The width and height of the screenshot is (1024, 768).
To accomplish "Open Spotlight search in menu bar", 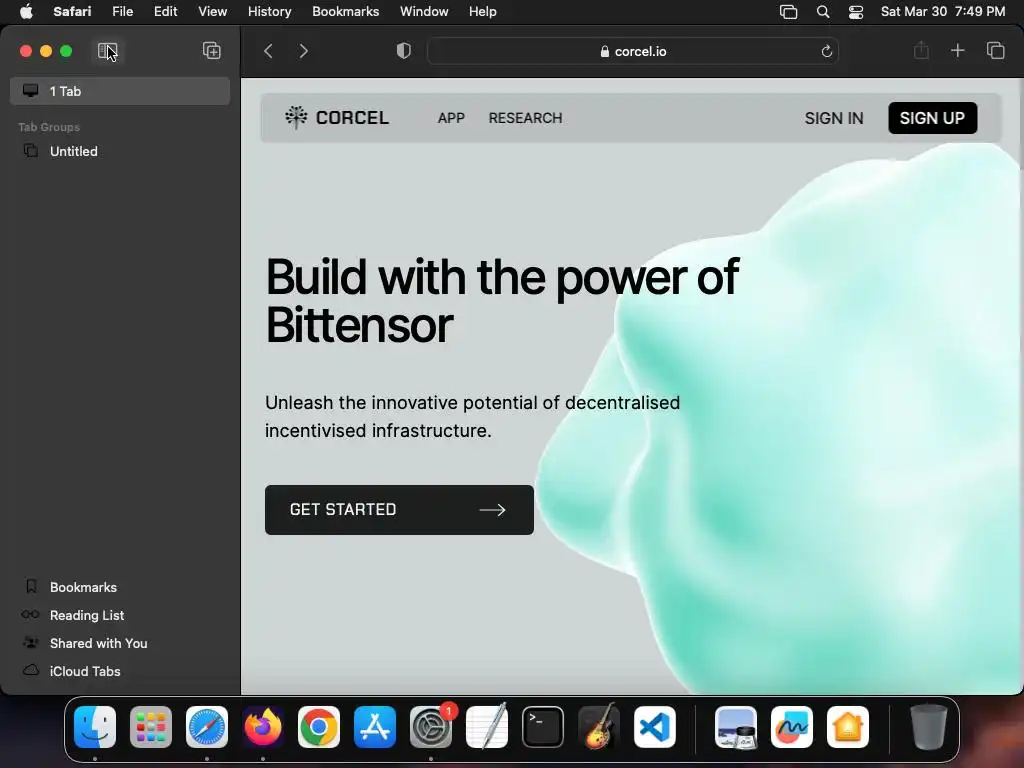I will [x=823, y=12].
